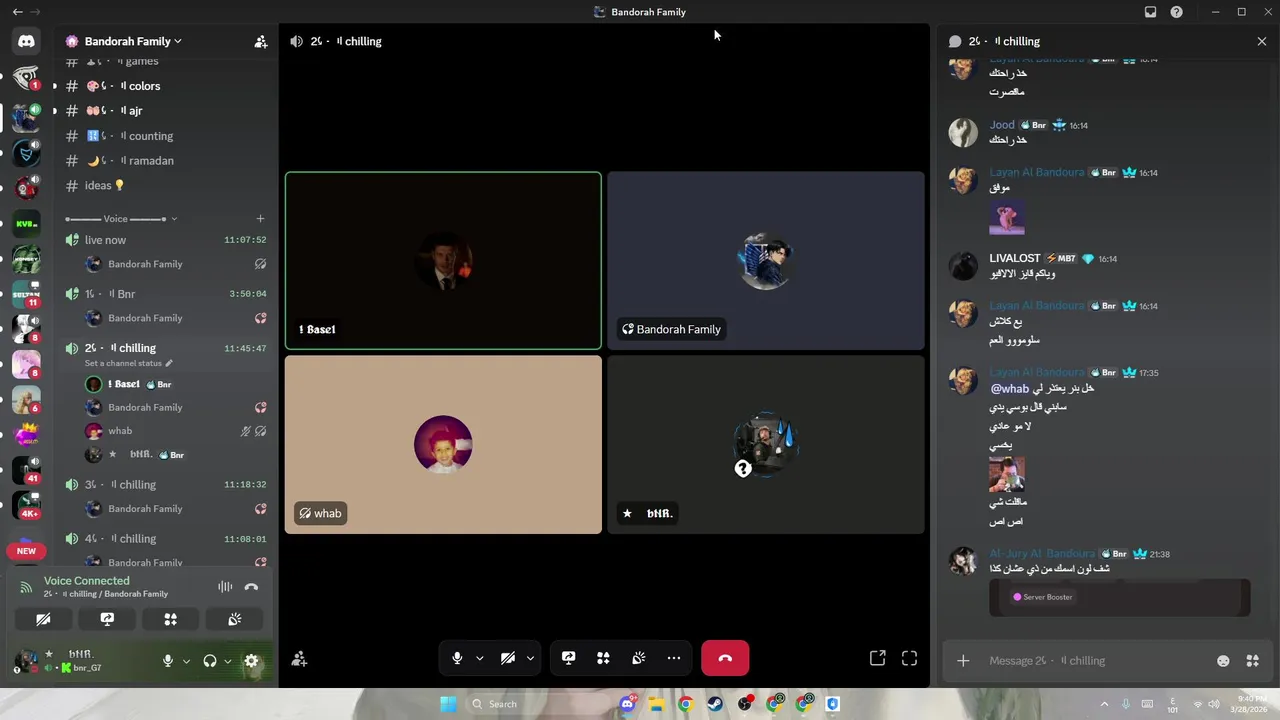Expand input device options beside user panel microphone

click(x=186, y=661)
